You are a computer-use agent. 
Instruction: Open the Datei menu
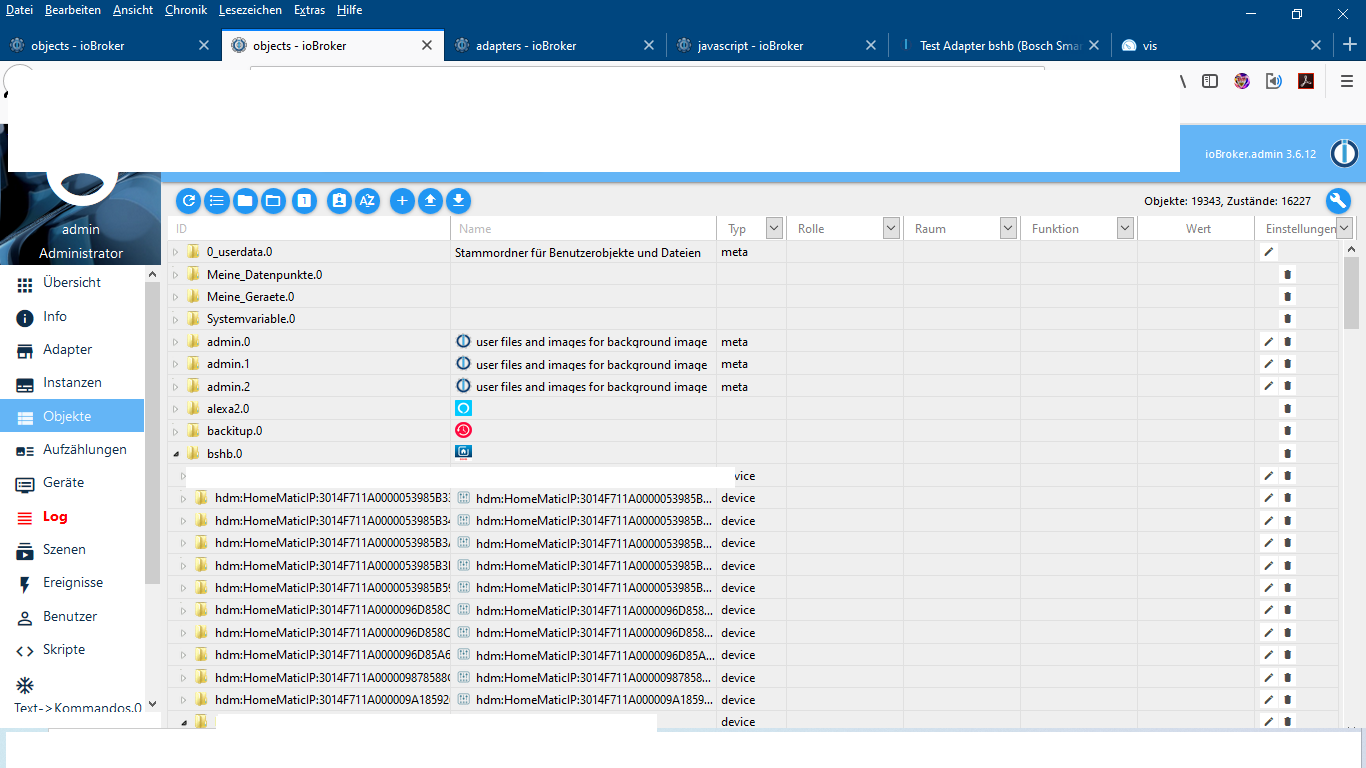point(19,10)
